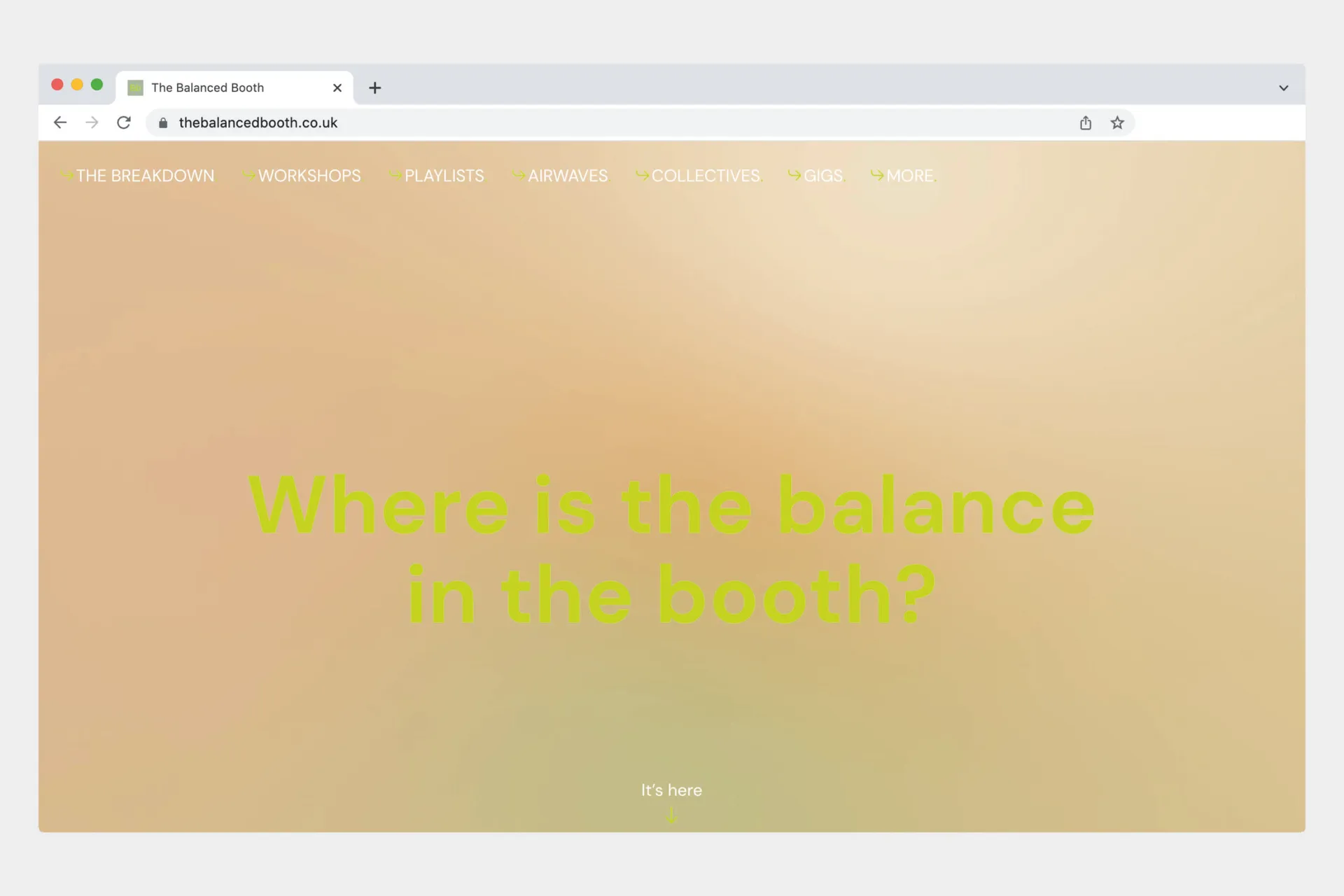The image size is (1344, 896).
Task: Click The Balanced Booth tab favicon
Action: pyautogui.click(x=136, y=87)
